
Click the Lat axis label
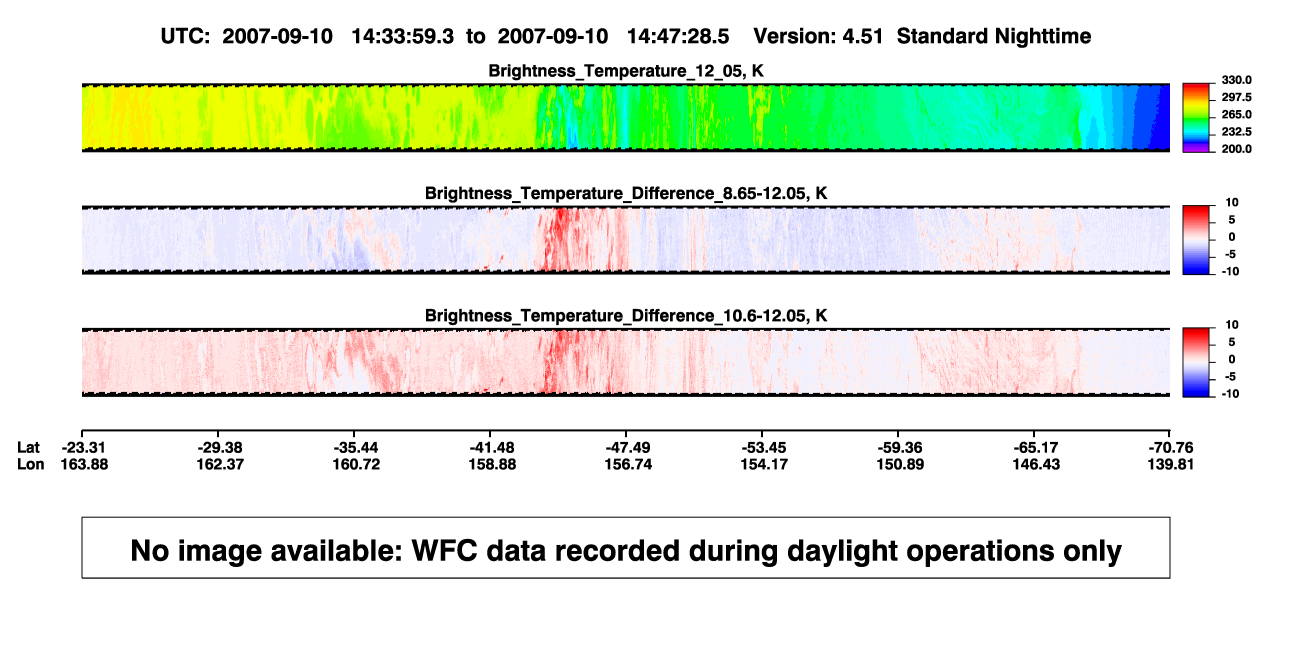29,447
